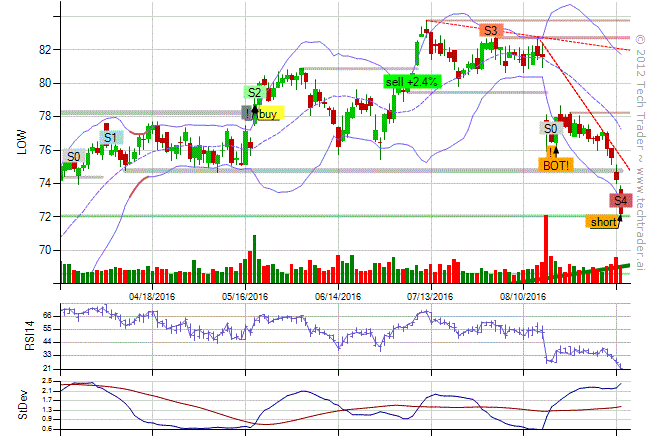Select the red S4 support marker
The width and height of the screenshot is (657, 448).
pyautogui.click(x=621, y=201)
